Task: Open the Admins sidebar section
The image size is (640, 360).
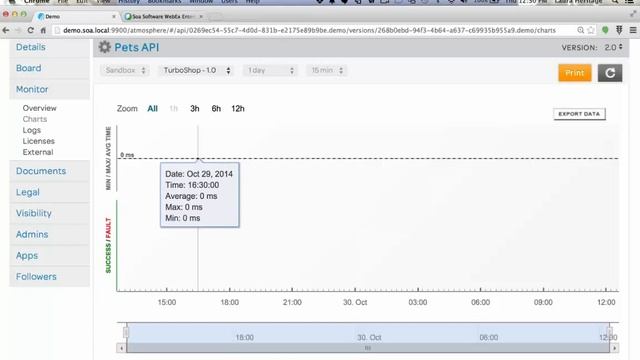Action: pos(49,235)
